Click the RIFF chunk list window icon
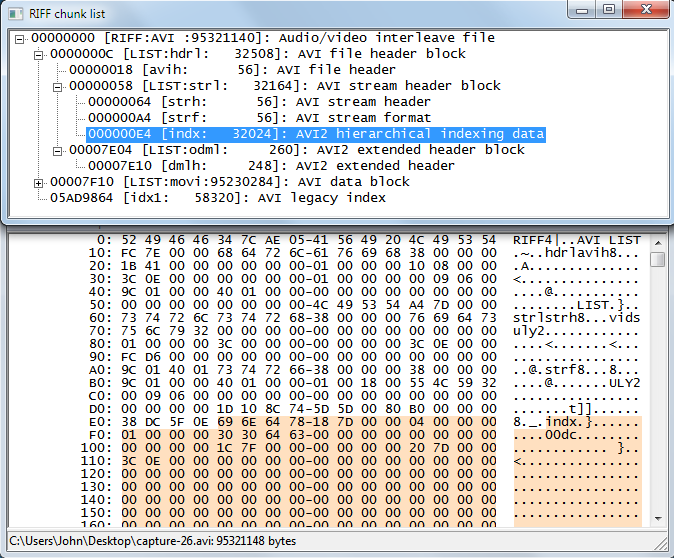674x558 pixels. 16,14
